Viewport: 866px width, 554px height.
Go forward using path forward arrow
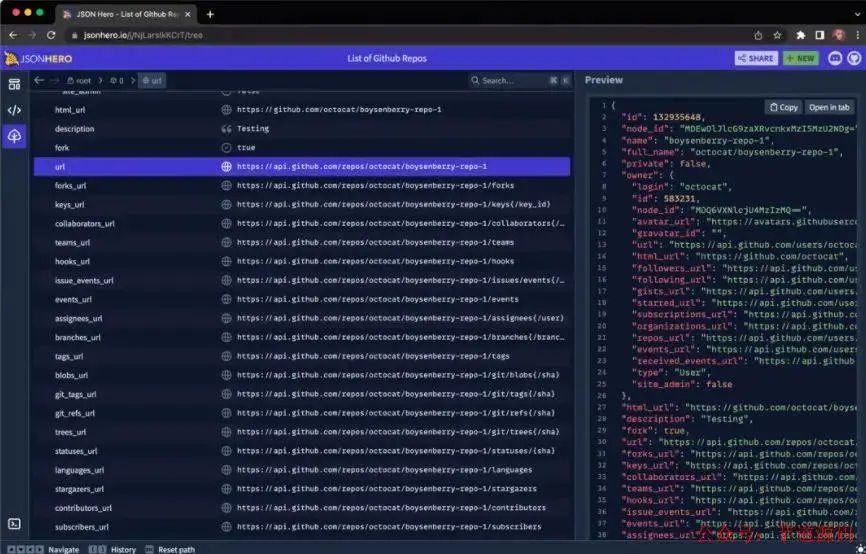pos(54,81)
